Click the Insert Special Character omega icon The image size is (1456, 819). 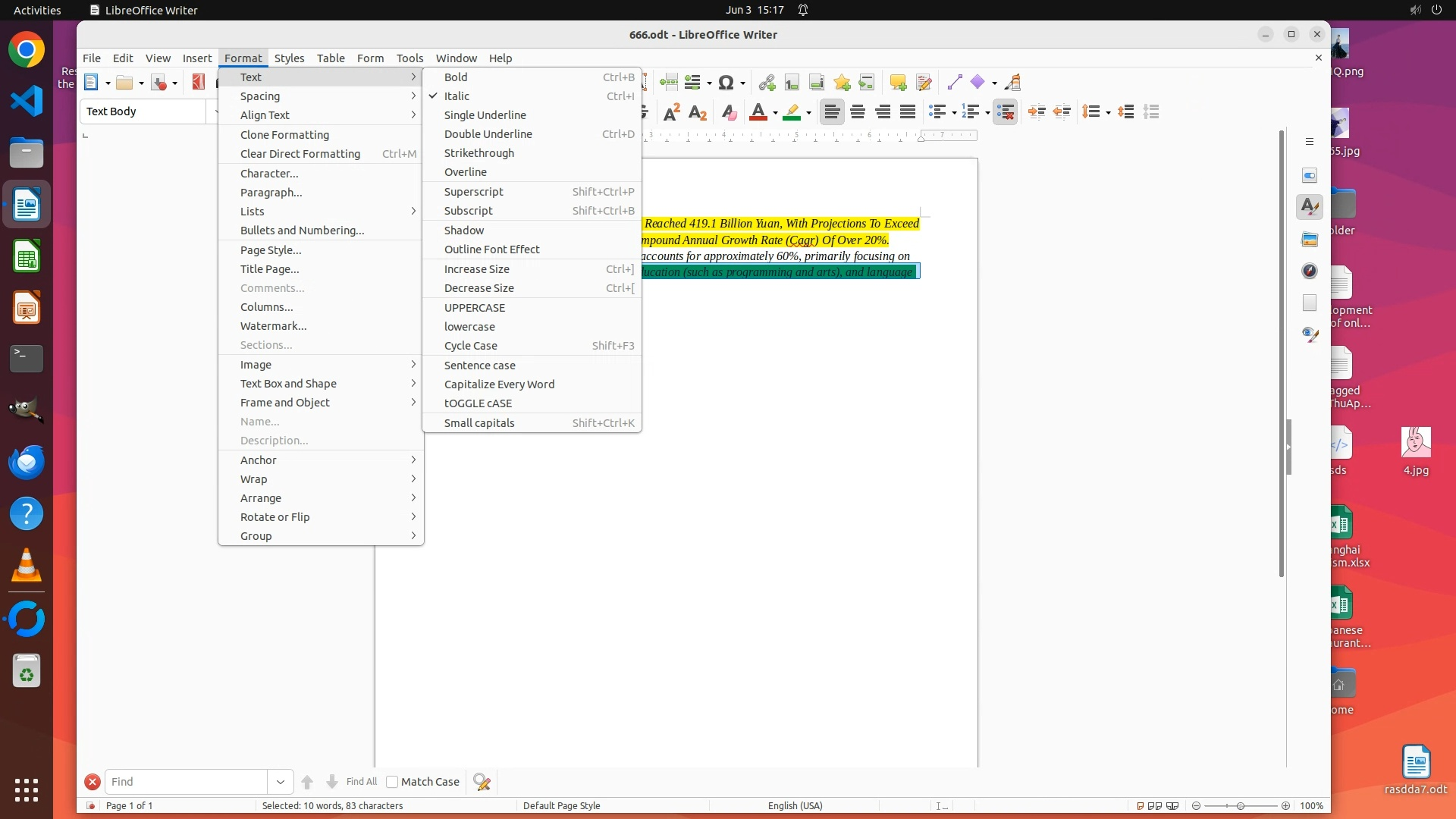[x=726, y=83]
